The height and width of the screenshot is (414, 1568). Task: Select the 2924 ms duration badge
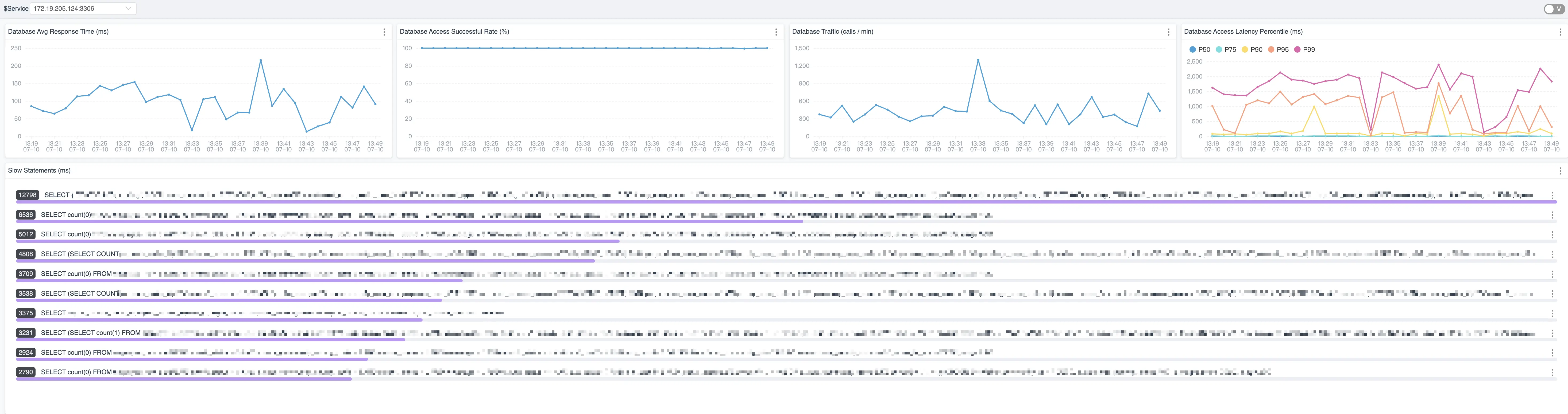(26, 353)
